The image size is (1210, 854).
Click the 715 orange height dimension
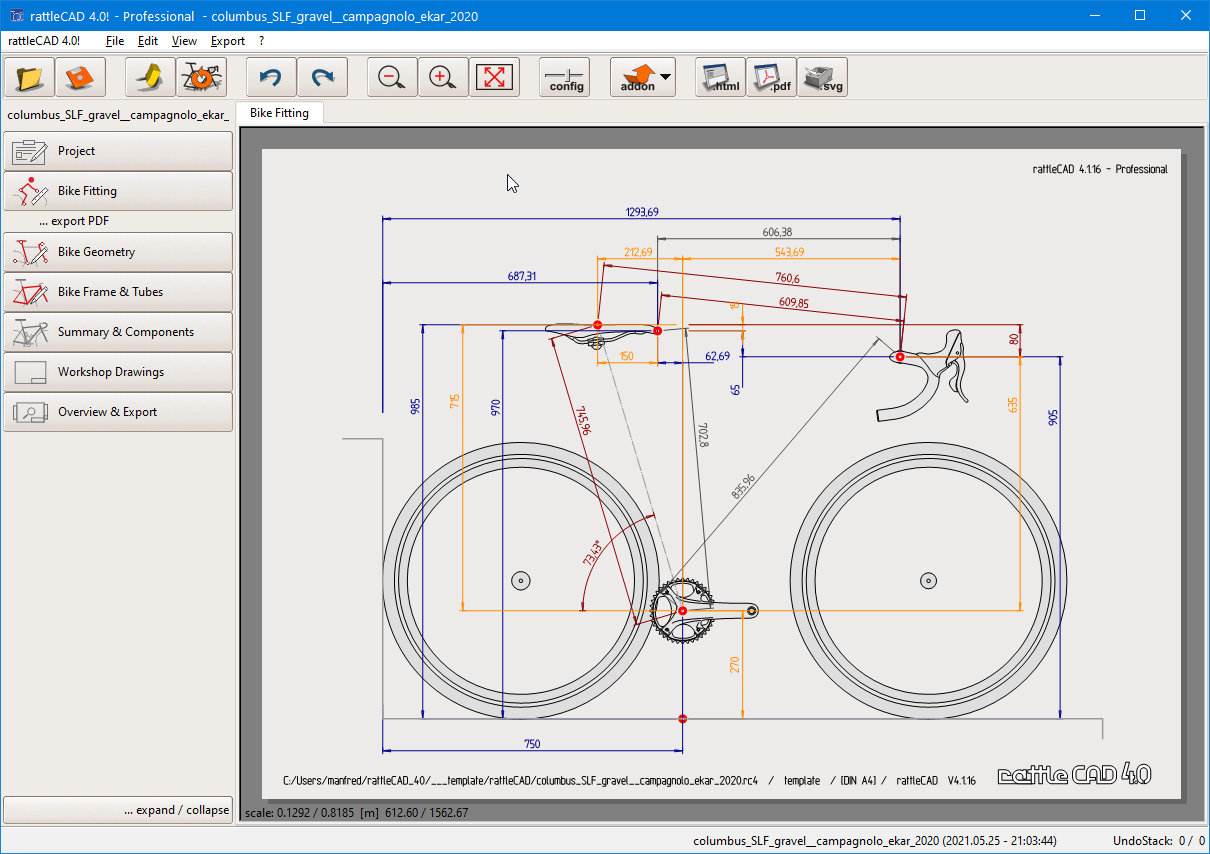(455, 401)
